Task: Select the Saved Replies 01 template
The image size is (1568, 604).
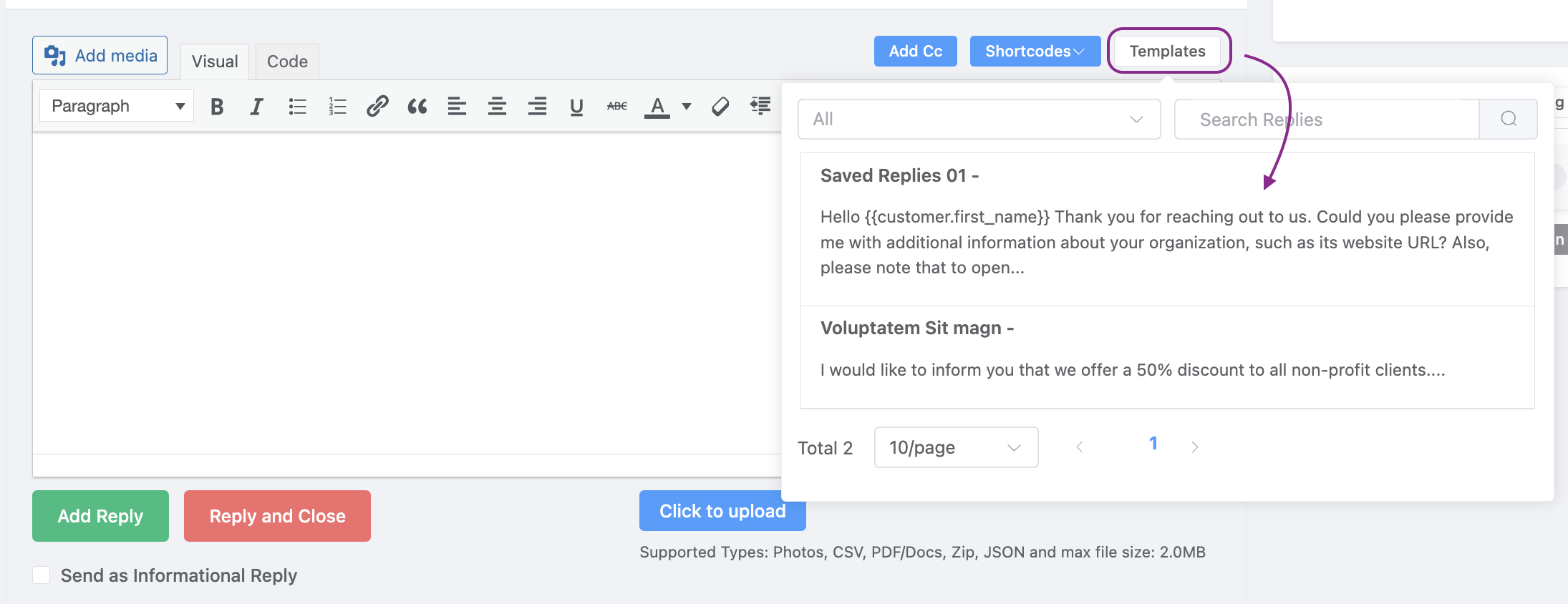Action: coord(1167,229)
